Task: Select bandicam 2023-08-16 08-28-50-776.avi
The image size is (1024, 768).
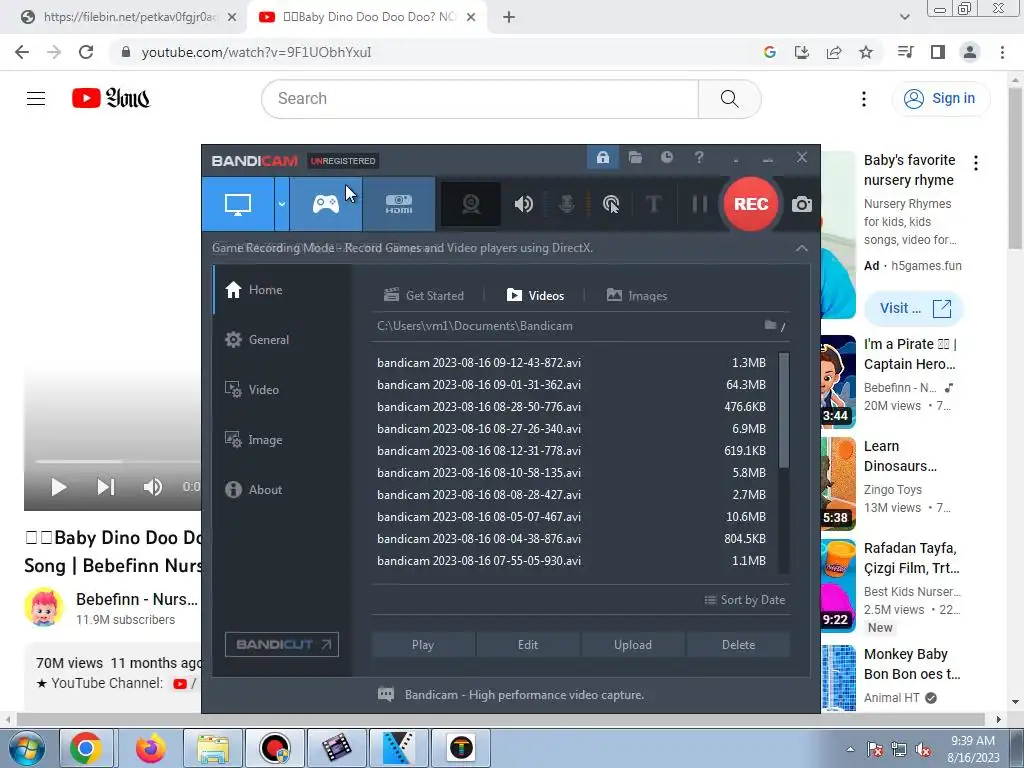Action: tap(571, 407)
